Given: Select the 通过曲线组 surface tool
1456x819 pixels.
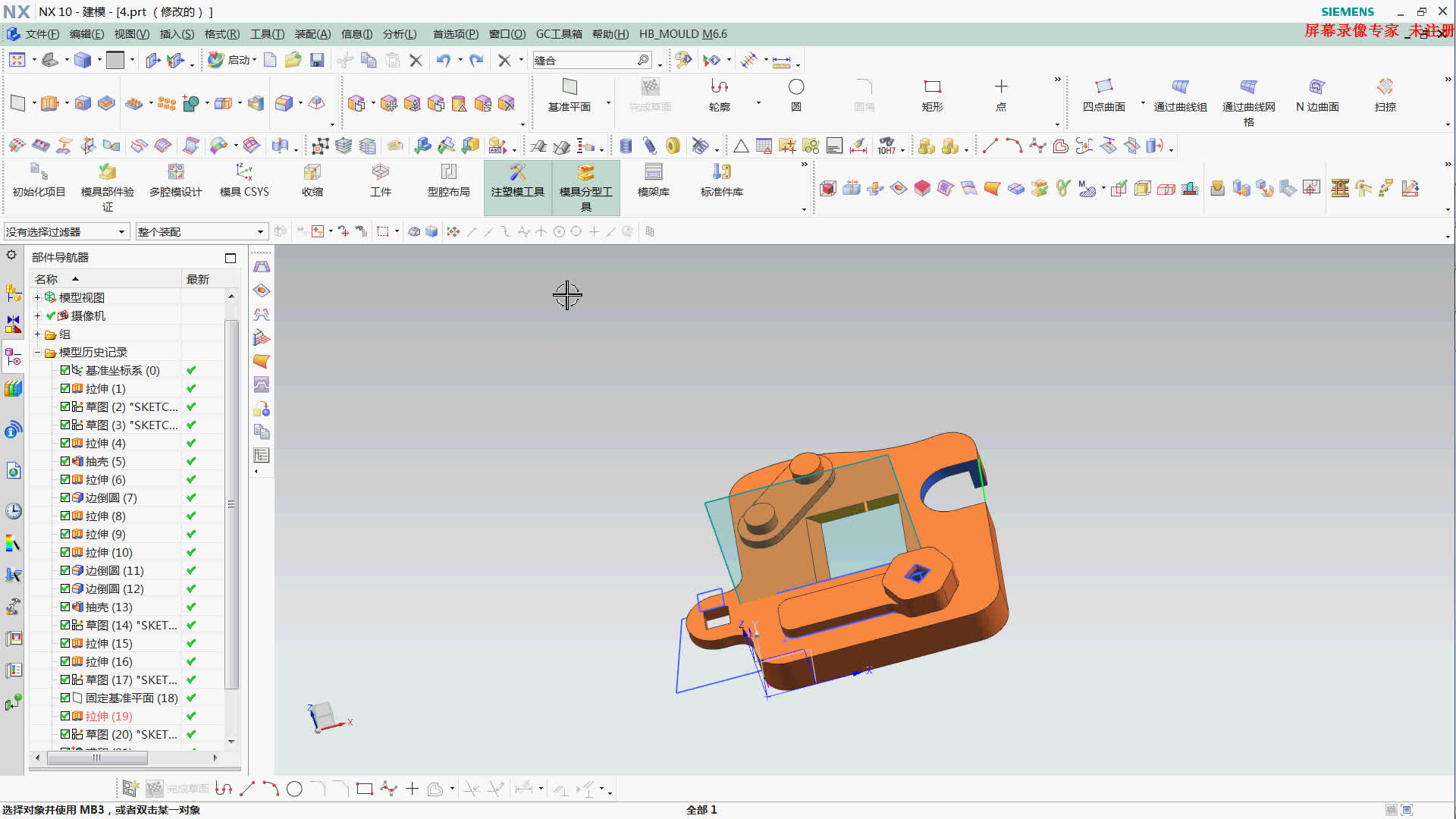Looking at the screenshot, I should coord(1180,95).
